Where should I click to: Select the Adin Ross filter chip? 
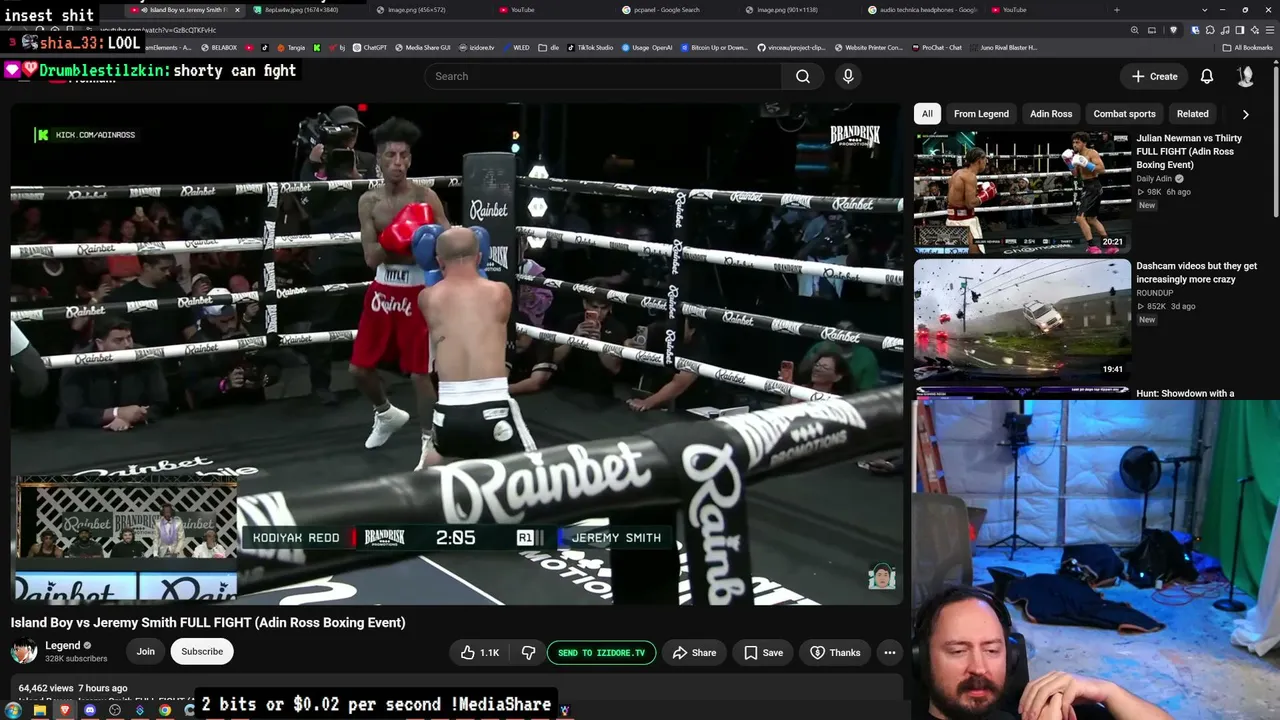1051,114
